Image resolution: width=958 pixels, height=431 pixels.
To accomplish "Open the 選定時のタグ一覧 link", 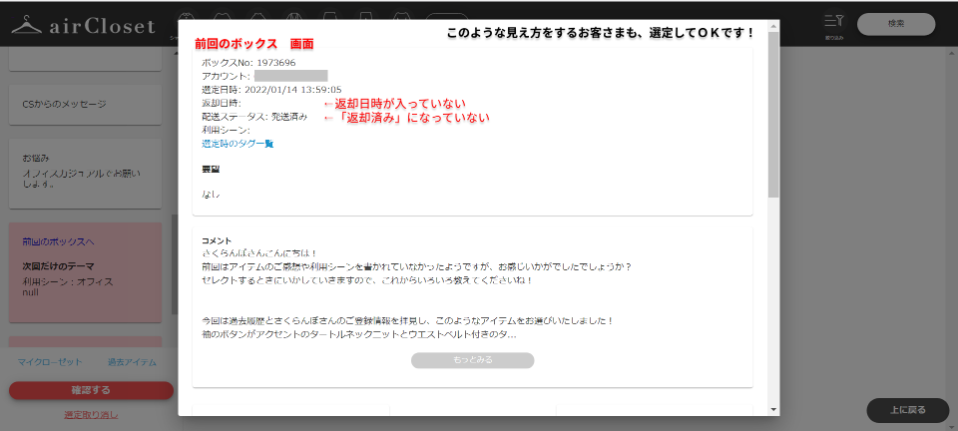I will 232,144.
